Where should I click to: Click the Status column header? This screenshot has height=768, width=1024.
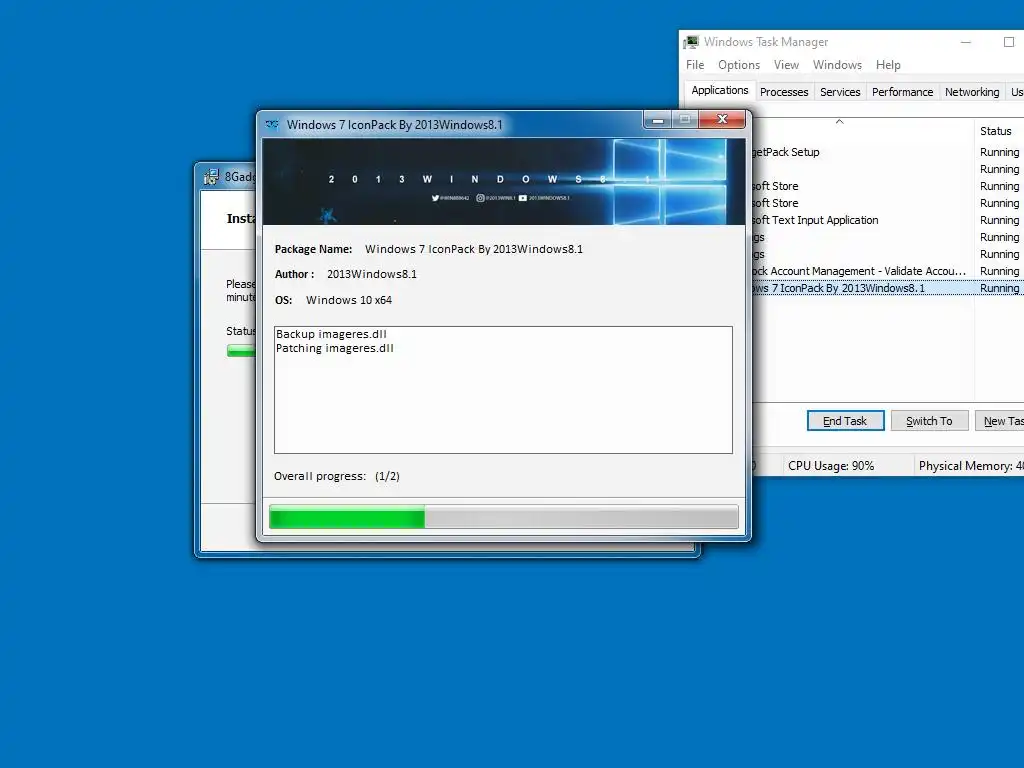tap(999, 131)
